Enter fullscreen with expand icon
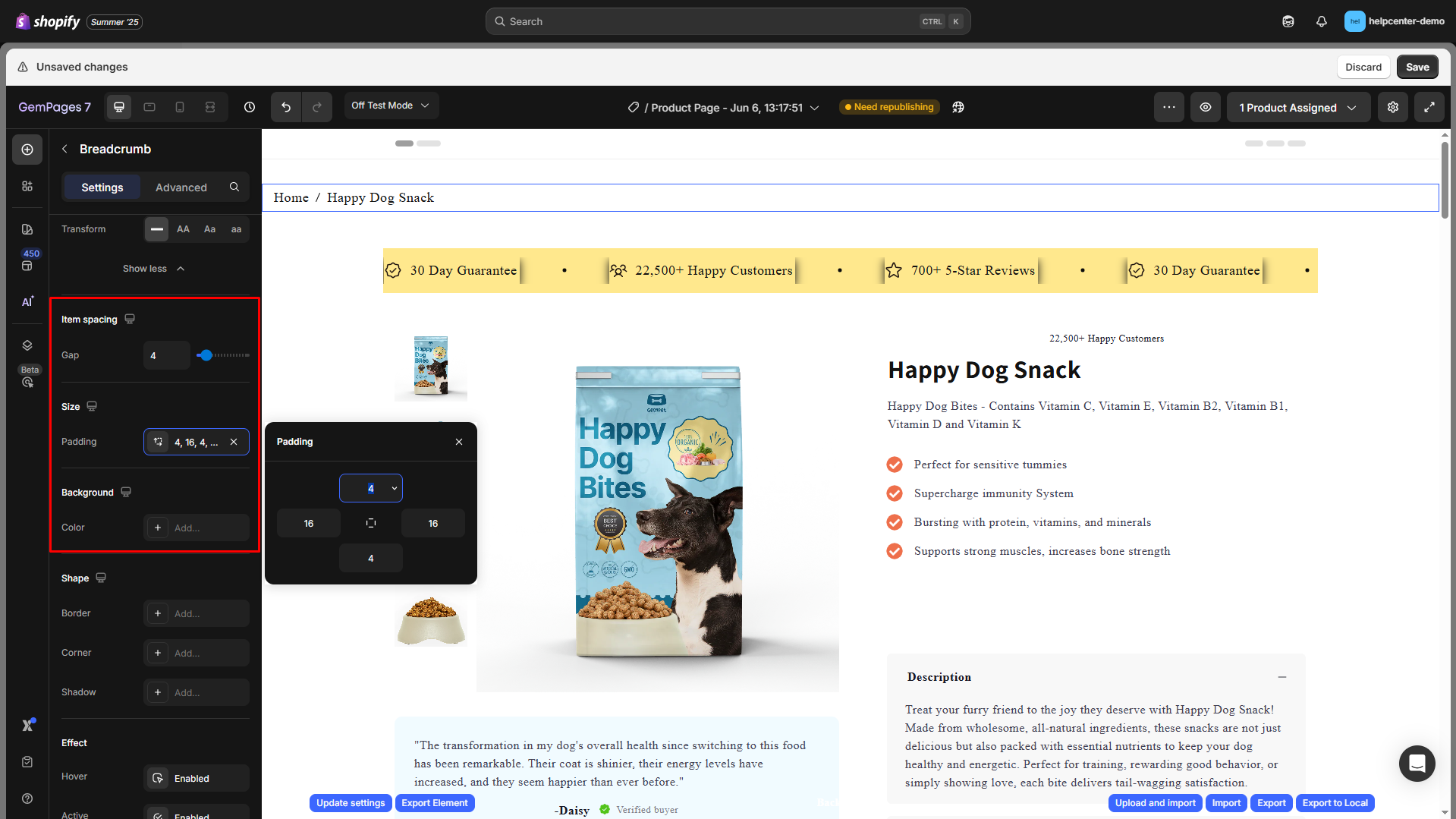The width and height of the screenshot is (1456, 819). click(1429, 107)
